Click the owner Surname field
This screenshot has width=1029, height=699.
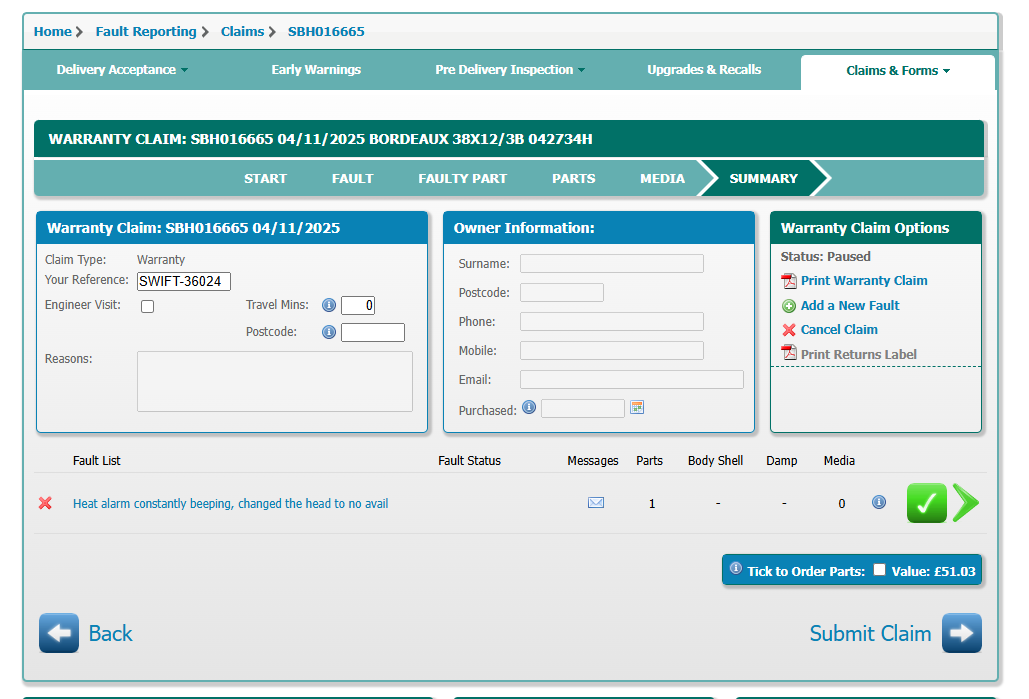tap(612, 264)
